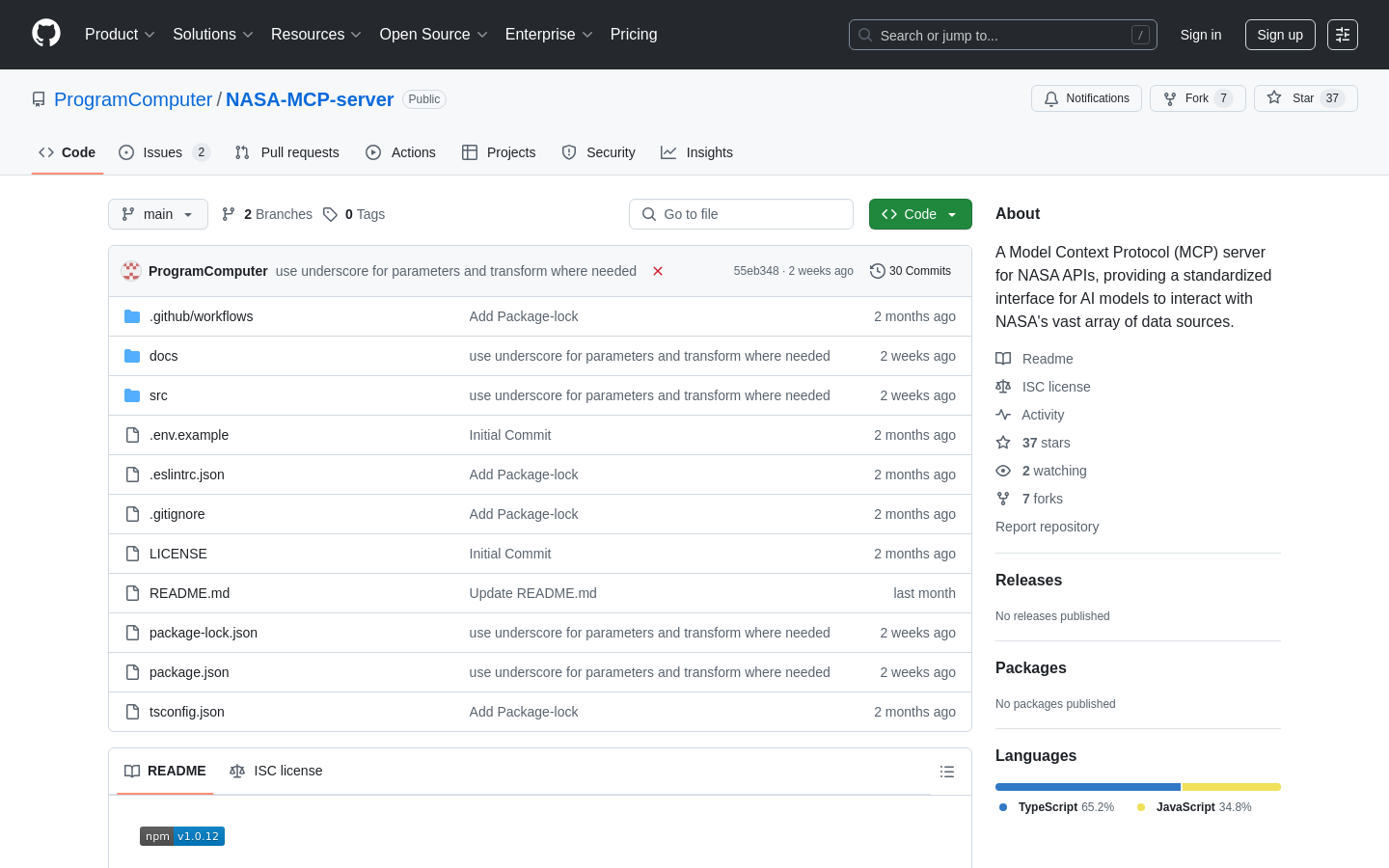
Task: Click the LICENSE file icon
Action: coord(132,554)
